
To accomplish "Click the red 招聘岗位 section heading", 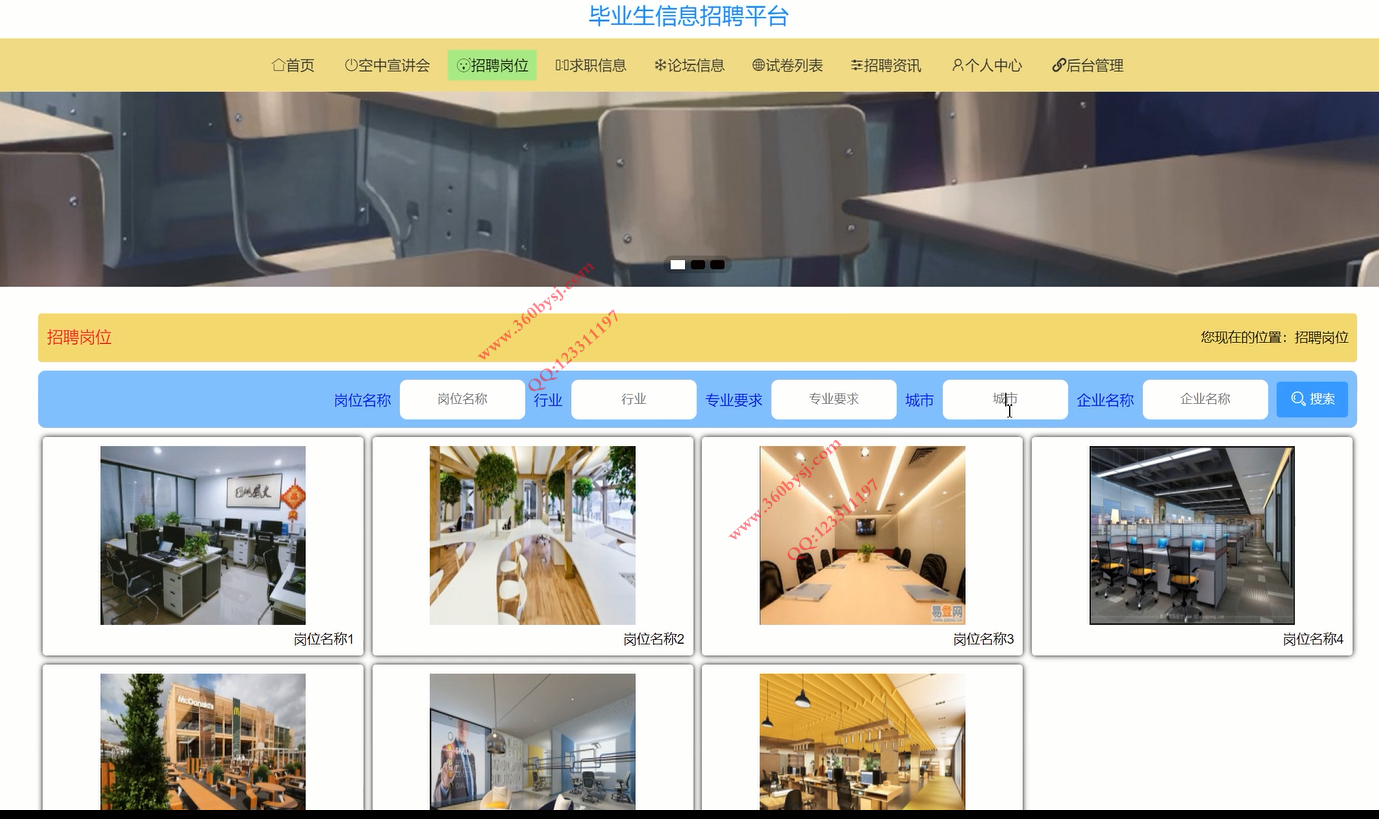I will pyautogui.click(x=79, y=337).
